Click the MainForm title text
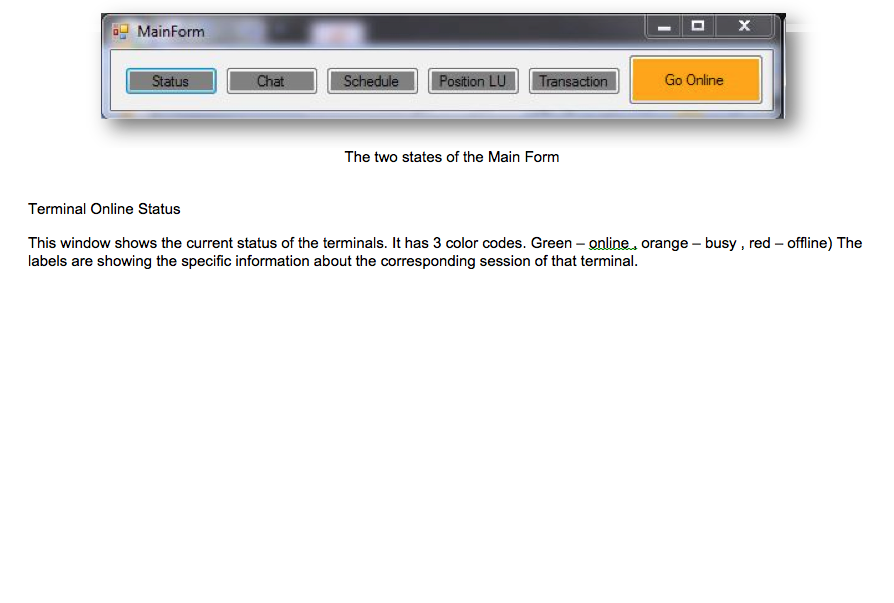The width and height of the screenshot is (894, 603). [x=171, y=31]
